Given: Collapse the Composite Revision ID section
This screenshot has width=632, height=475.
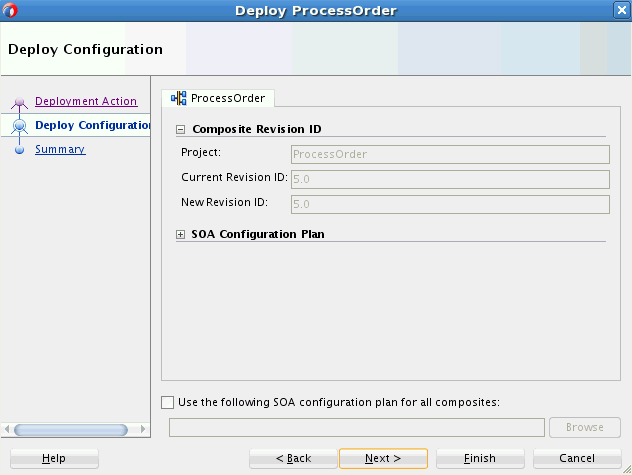Looking at the screenshot, I should [181, 129].
